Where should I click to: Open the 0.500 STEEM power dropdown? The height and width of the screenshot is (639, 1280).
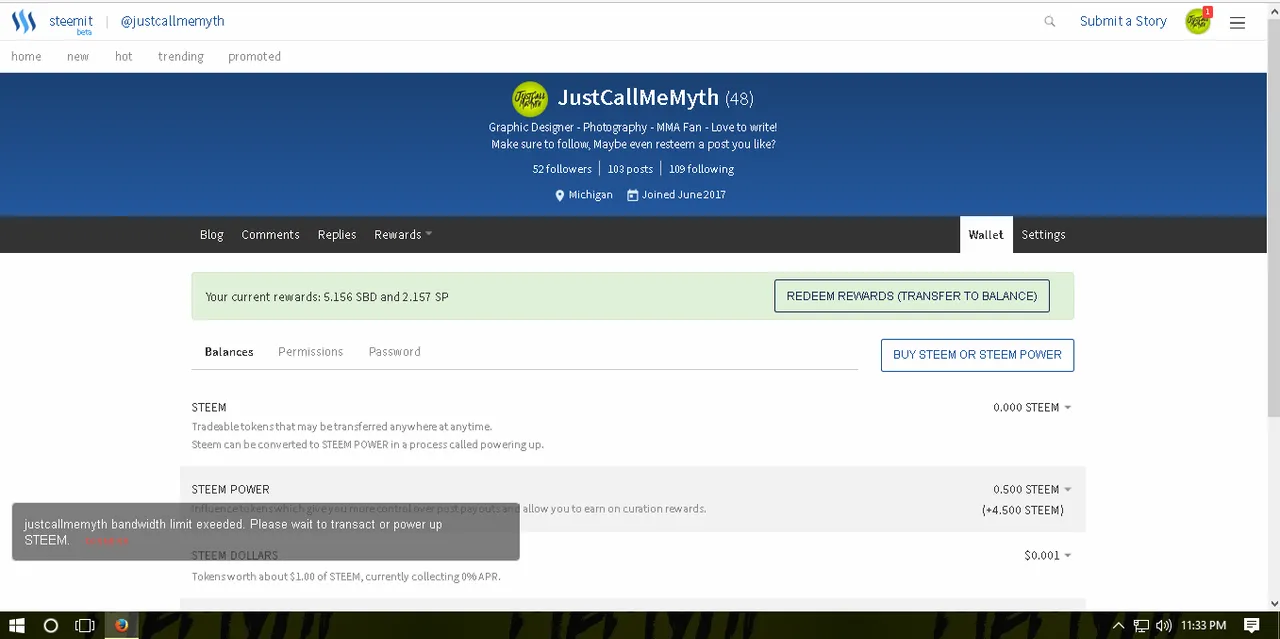coord(1032,490)
